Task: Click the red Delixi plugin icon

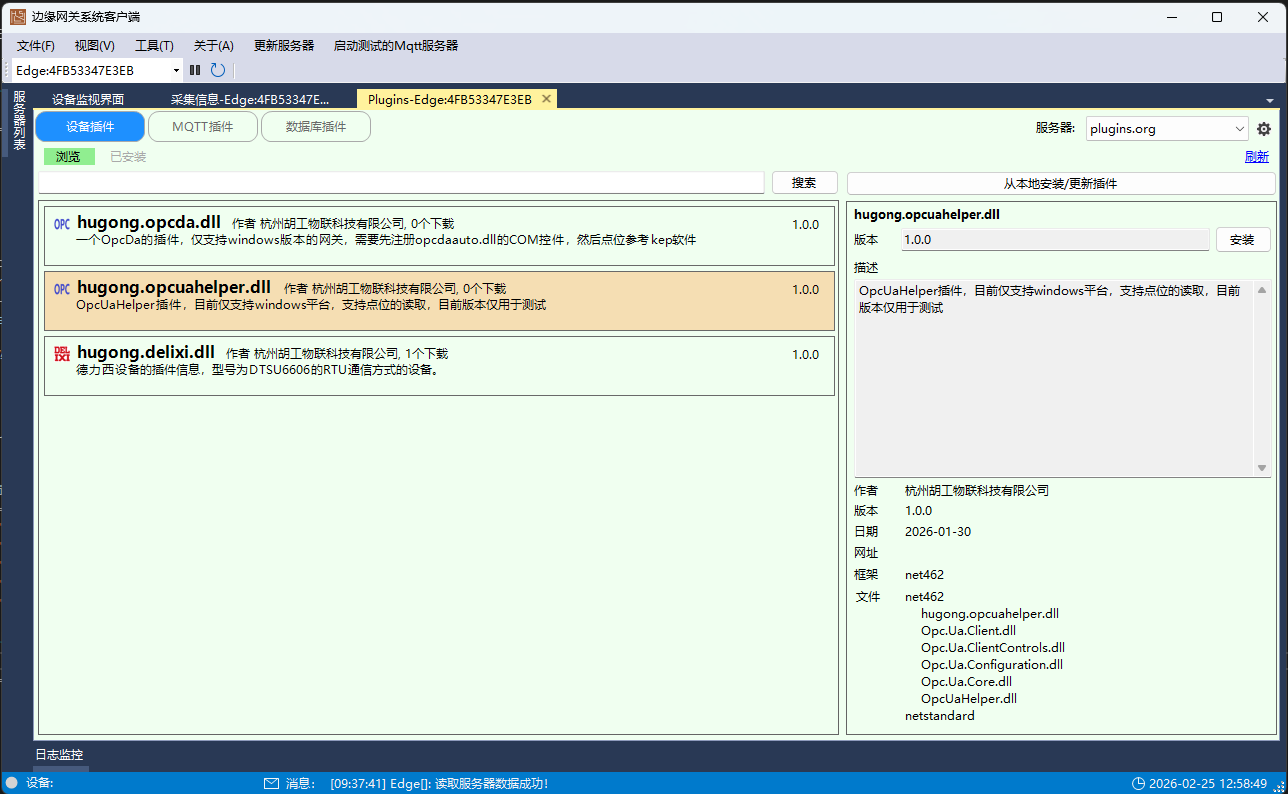Action: (62, 353)
